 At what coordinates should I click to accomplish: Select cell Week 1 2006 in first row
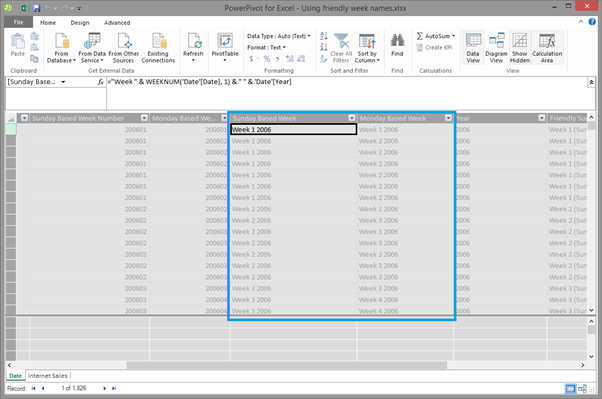click(x=294, y=129)
